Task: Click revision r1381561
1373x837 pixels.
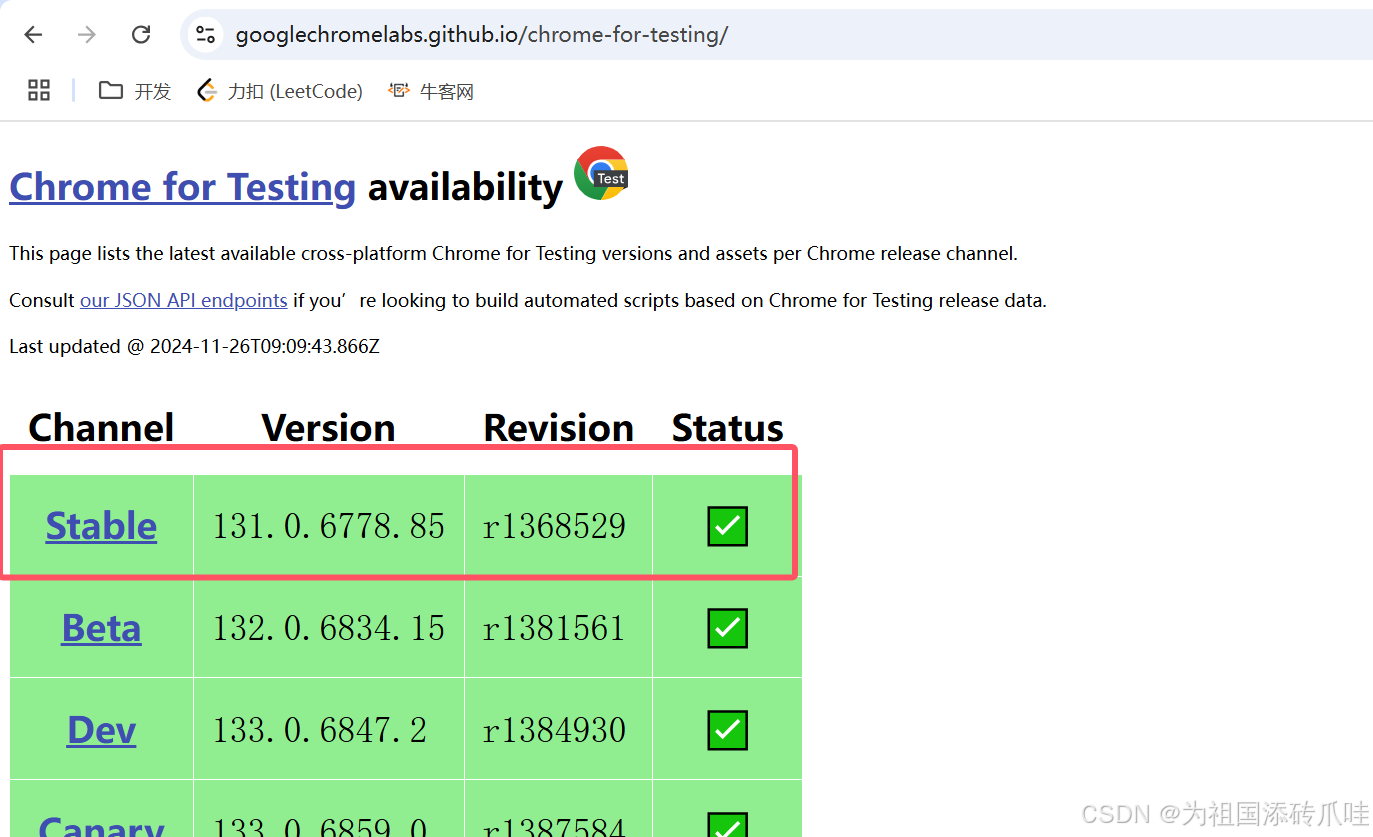Action: click(554, 628)
